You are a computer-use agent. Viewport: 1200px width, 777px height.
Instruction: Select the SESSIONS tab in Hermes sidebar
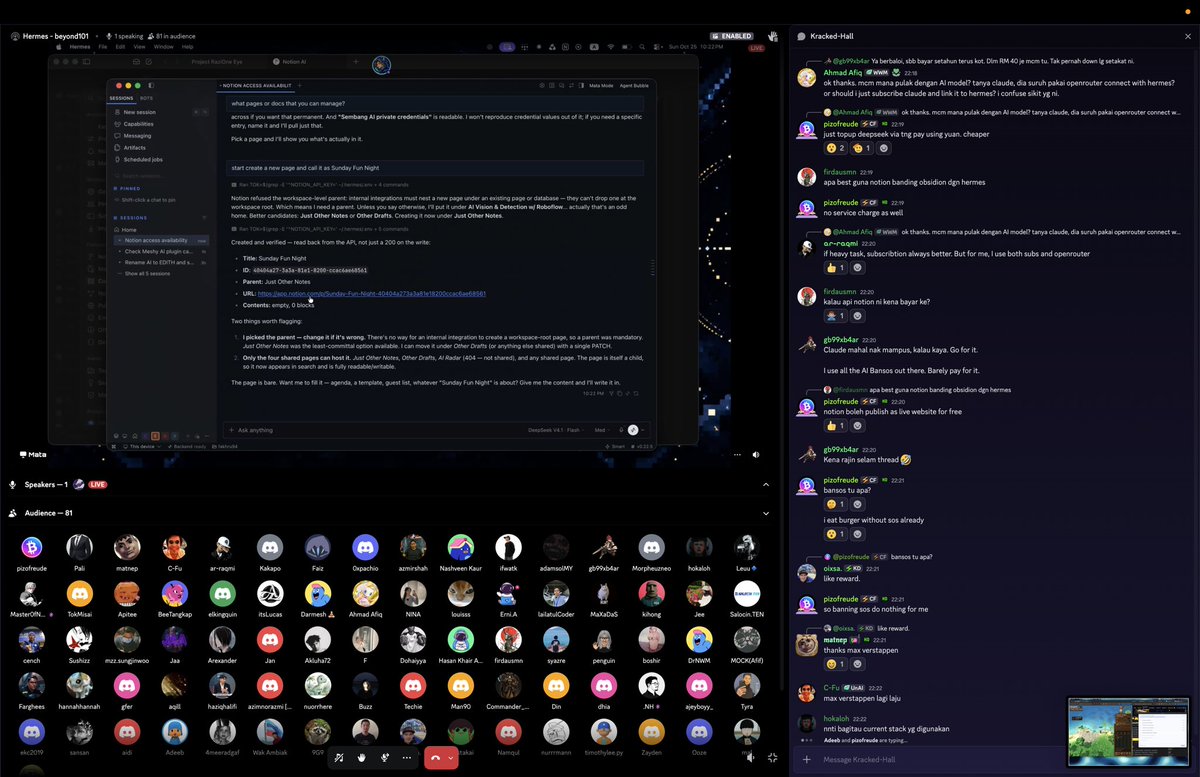click(121, 98)
